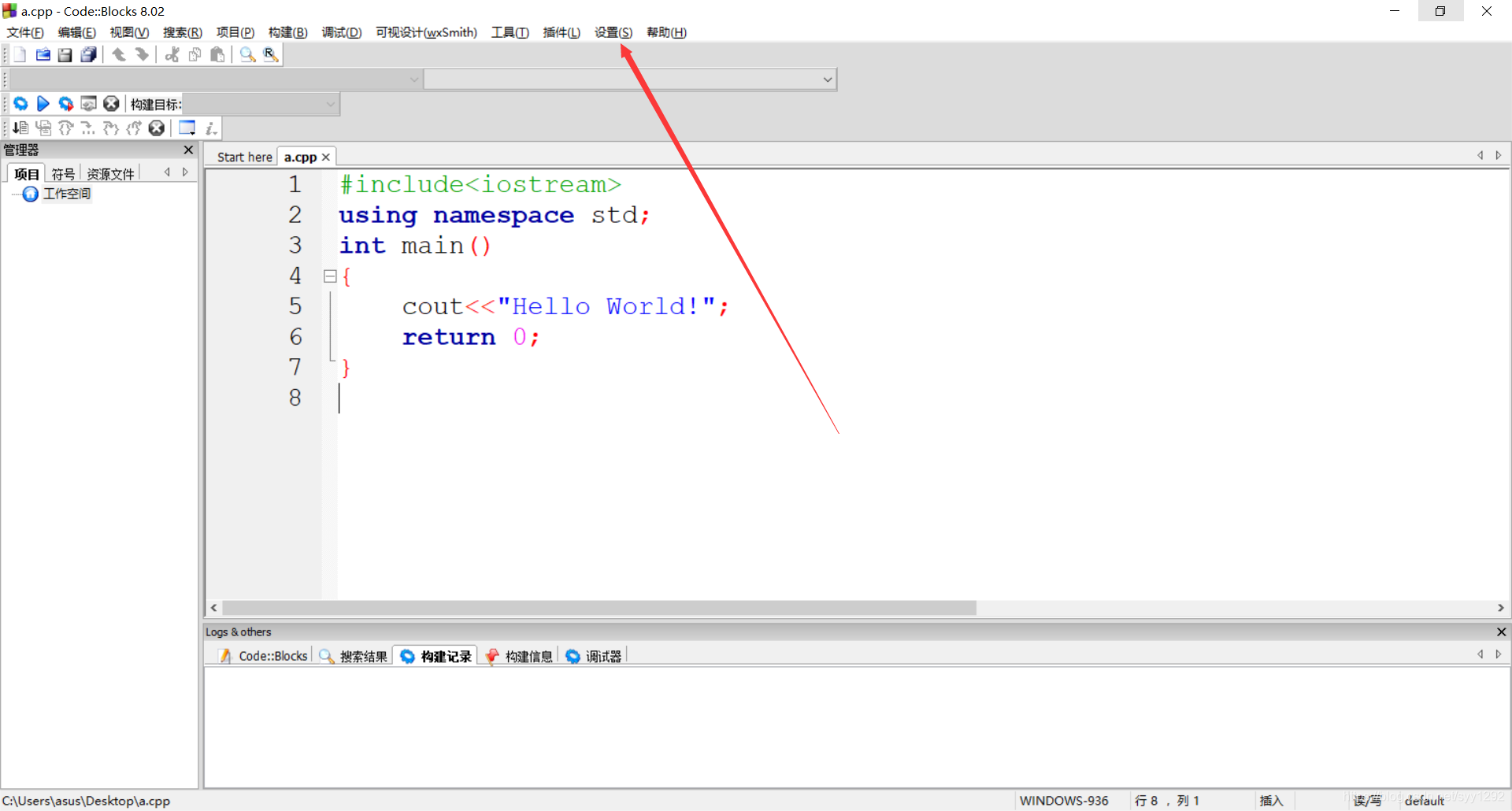1512x811 pixels.
Task: Expand the wide empty combo box in the toolbar
Action: (827, 80)
